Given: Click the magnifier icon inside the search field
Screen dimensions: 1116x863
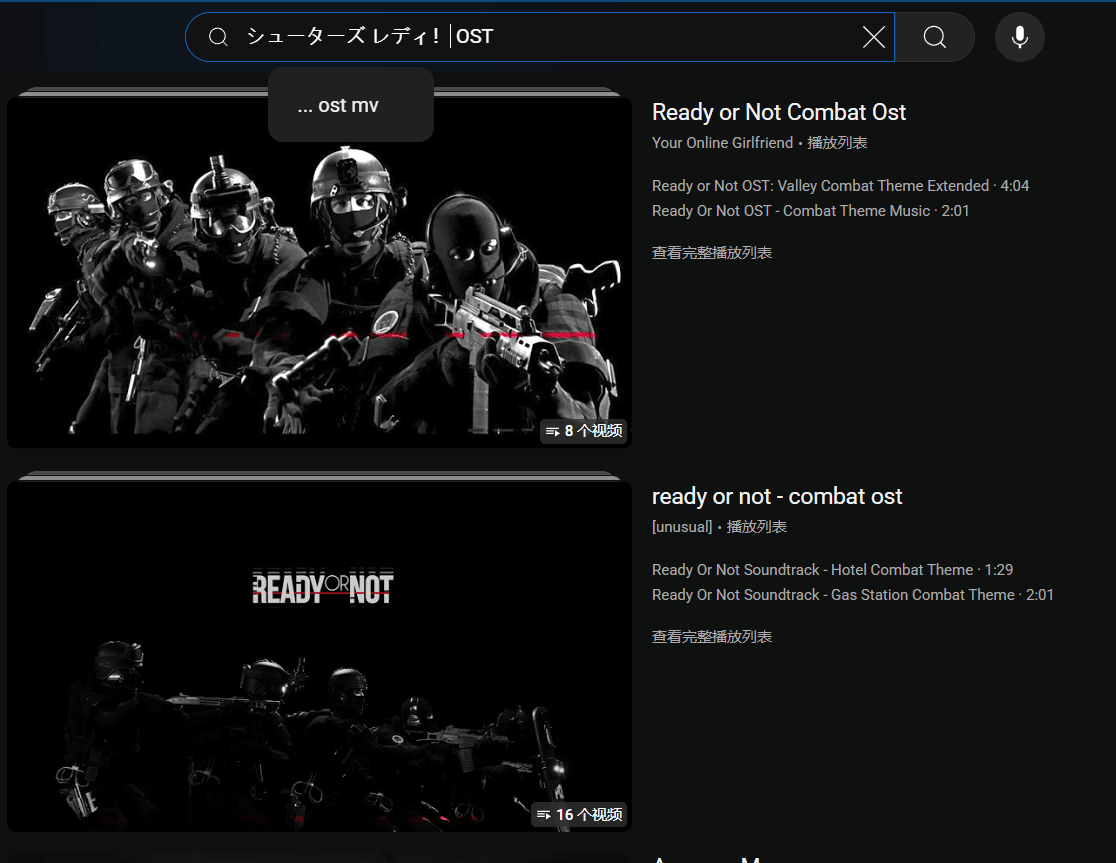Looking at the screenshot, I should coord(218,37).
